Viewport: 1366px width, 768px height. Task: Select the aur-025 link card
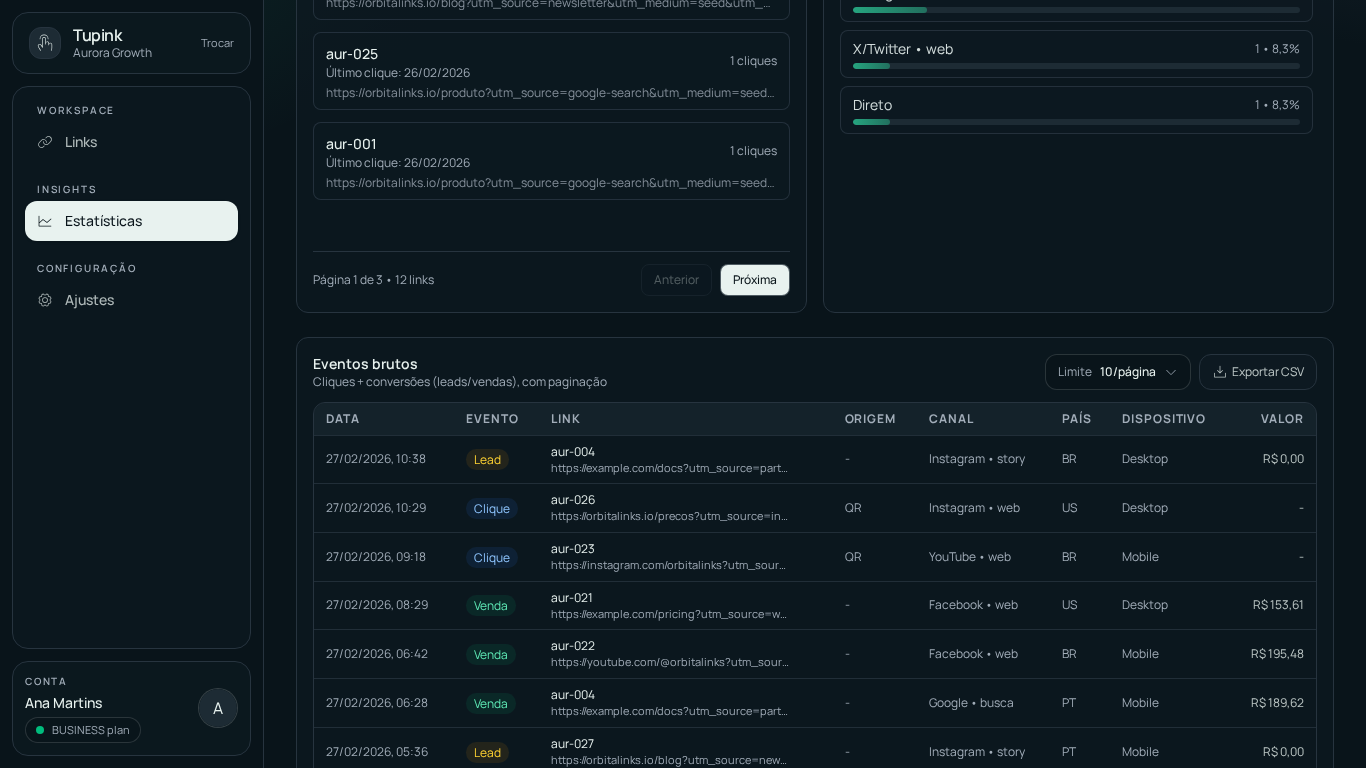click(551, 71)
